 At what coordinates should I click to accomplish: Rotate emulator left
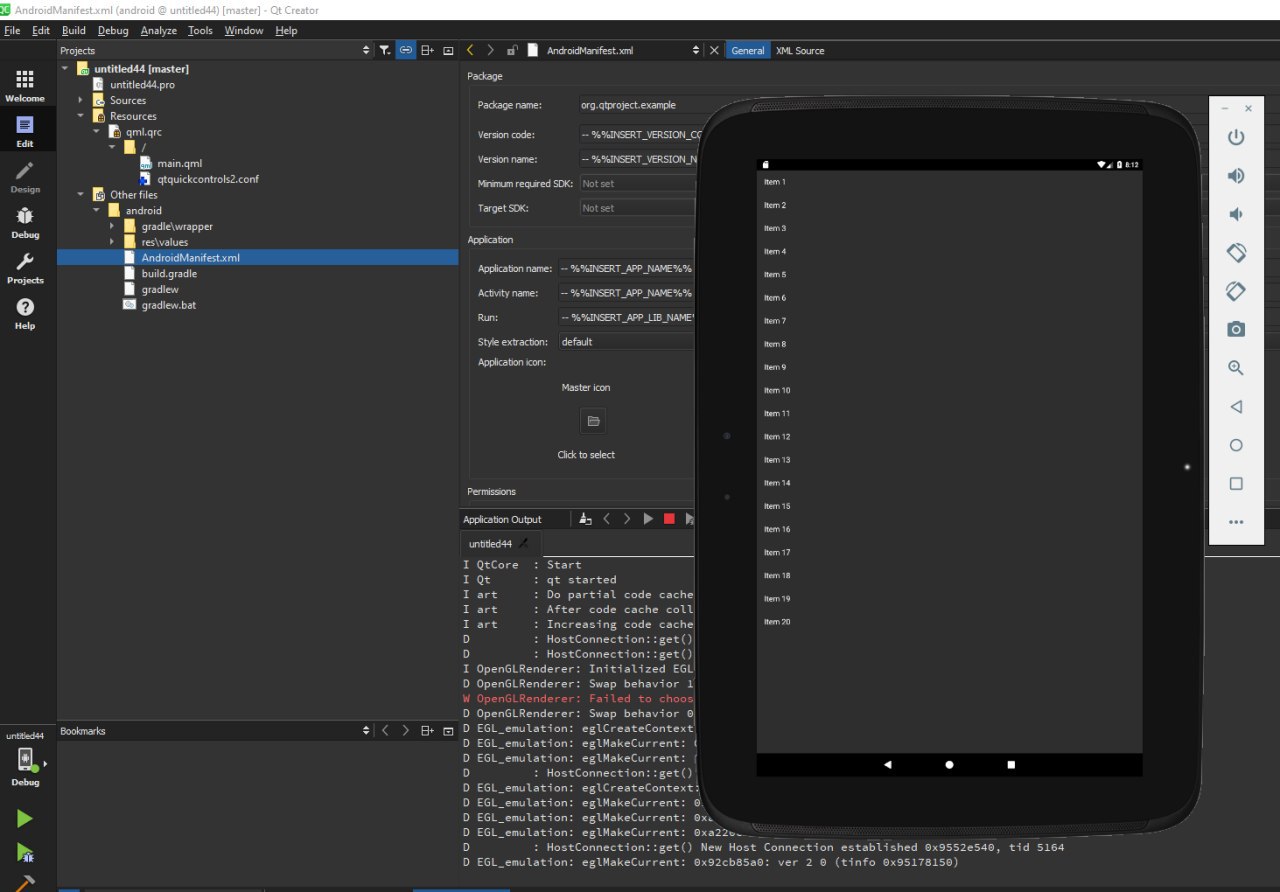tap(1236, 253)
